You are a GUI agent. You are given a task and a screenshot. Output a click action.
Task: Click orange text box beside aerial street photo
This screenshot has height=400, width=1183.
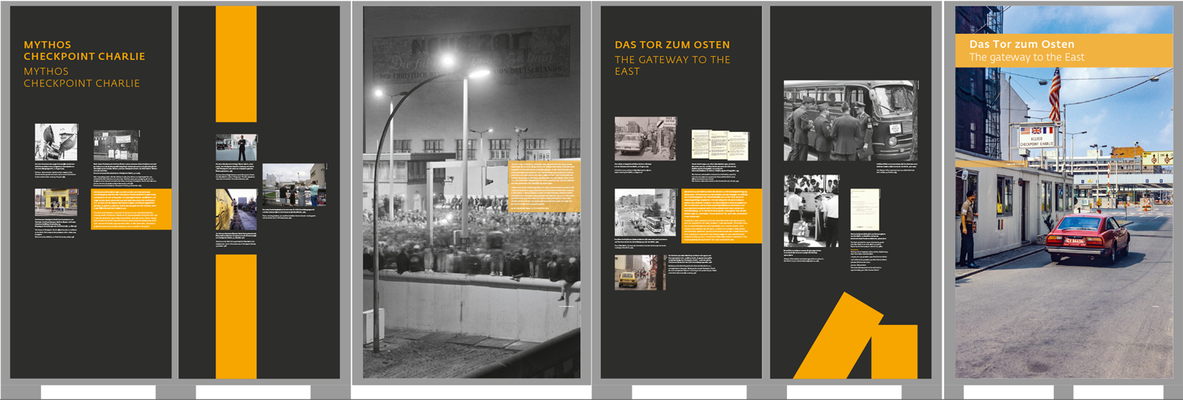[721, 216]
